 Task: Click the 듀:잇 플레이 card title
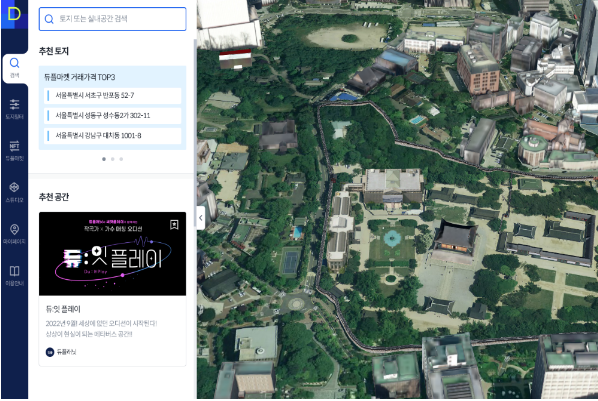pos(63,309)
